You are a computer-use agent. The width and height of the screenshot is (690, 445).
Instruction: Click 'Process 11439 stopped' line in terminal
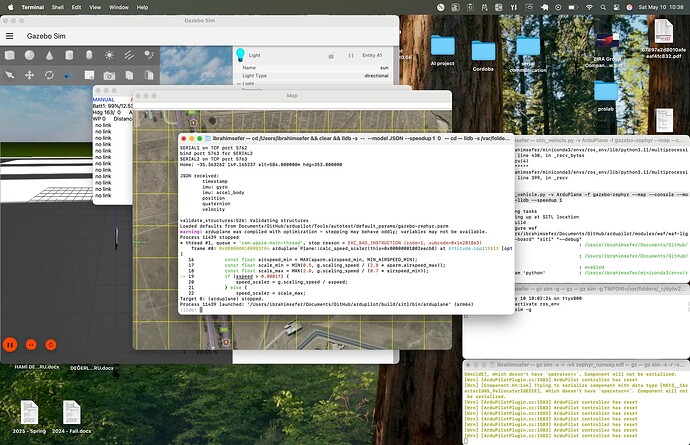203,237
